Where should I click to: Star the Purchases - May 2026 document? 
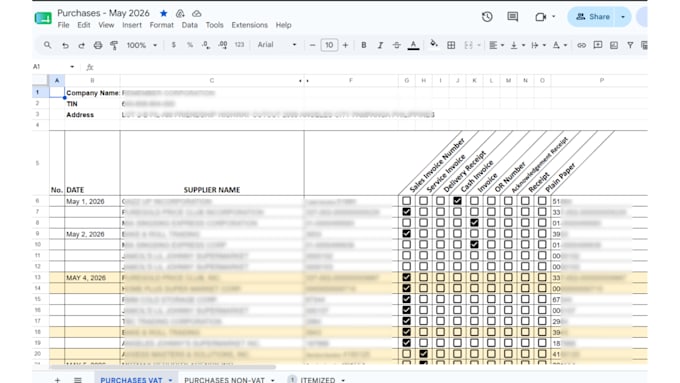pyautogui.click(x=163, y=13)
